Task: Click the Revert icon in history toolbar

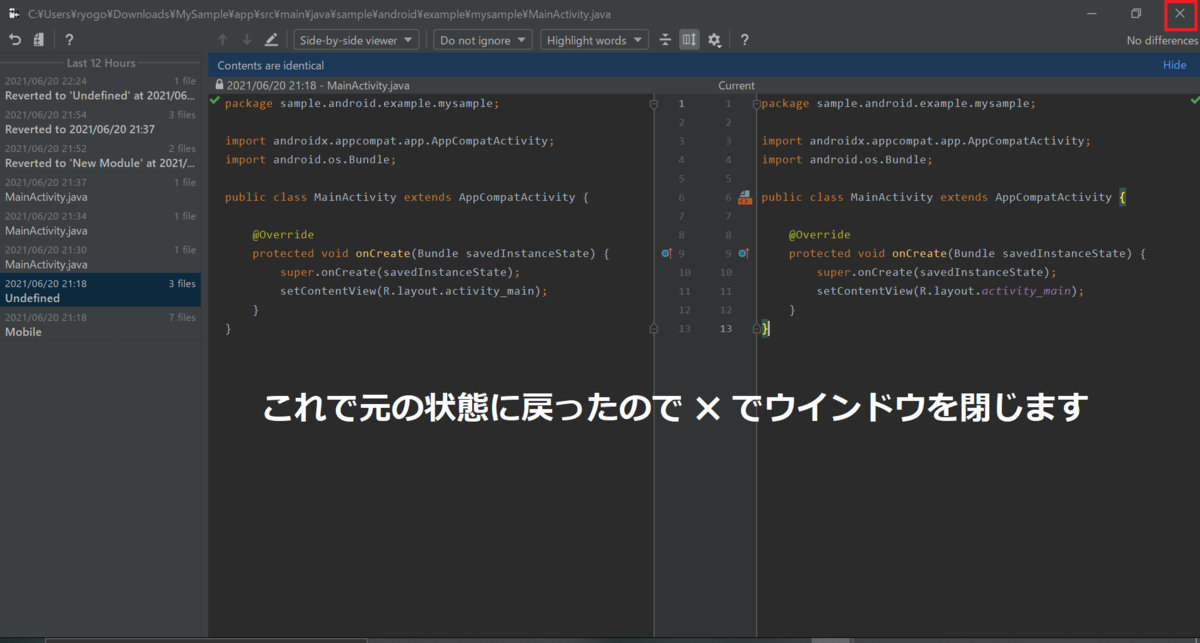Action: tap(14, 40)
